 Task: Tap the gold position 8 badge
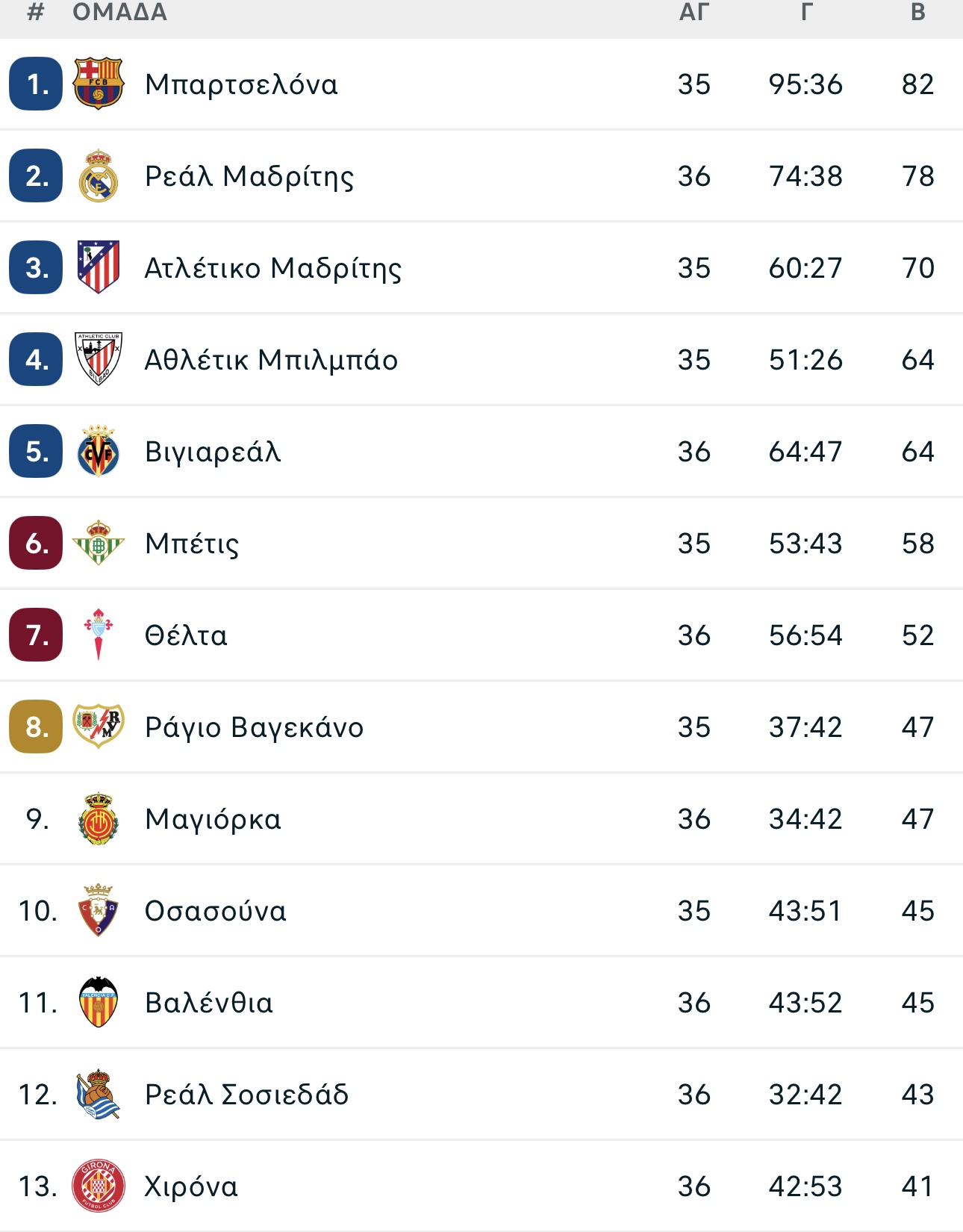[36, 726]
